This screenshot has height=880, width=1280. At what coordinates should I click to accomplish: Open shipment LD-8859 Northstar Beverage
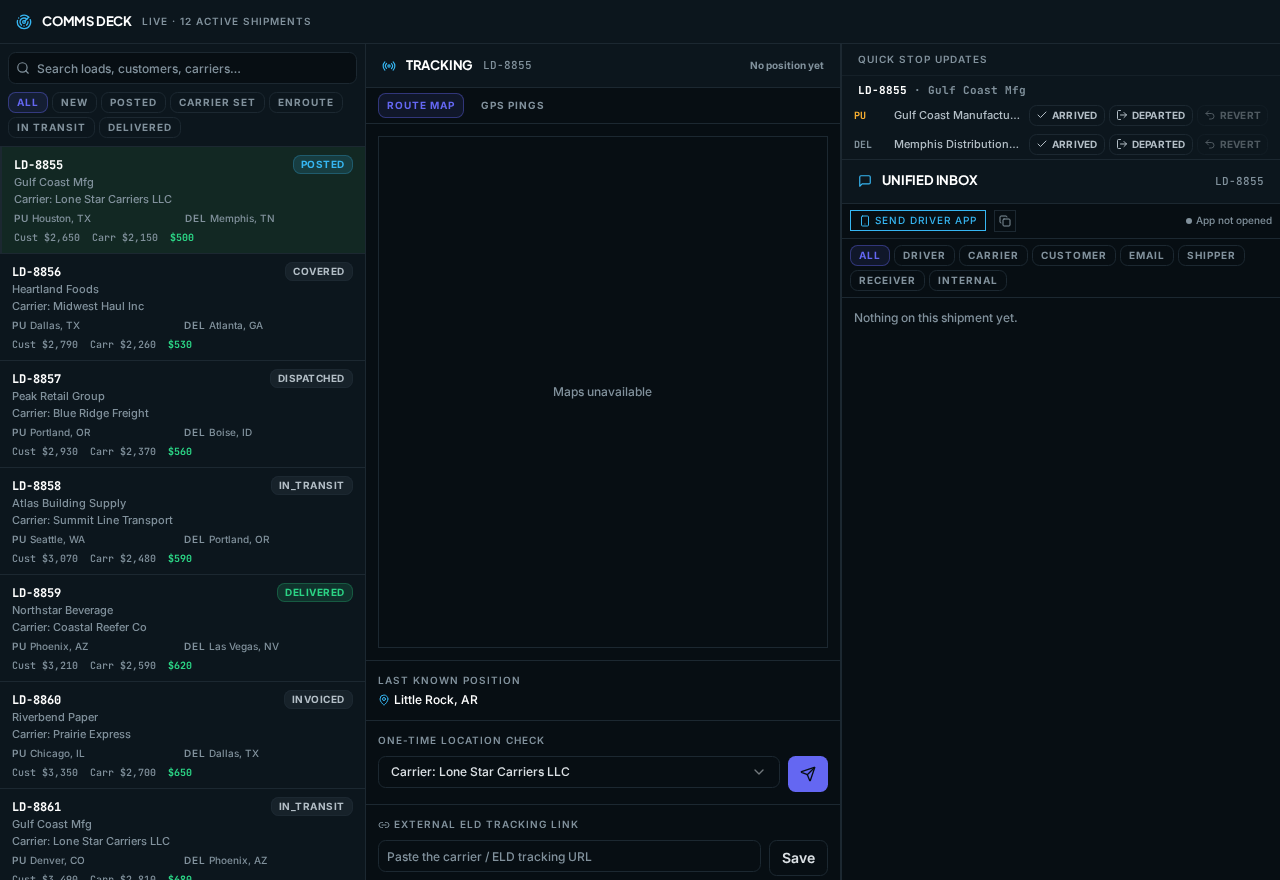(182, 628)
